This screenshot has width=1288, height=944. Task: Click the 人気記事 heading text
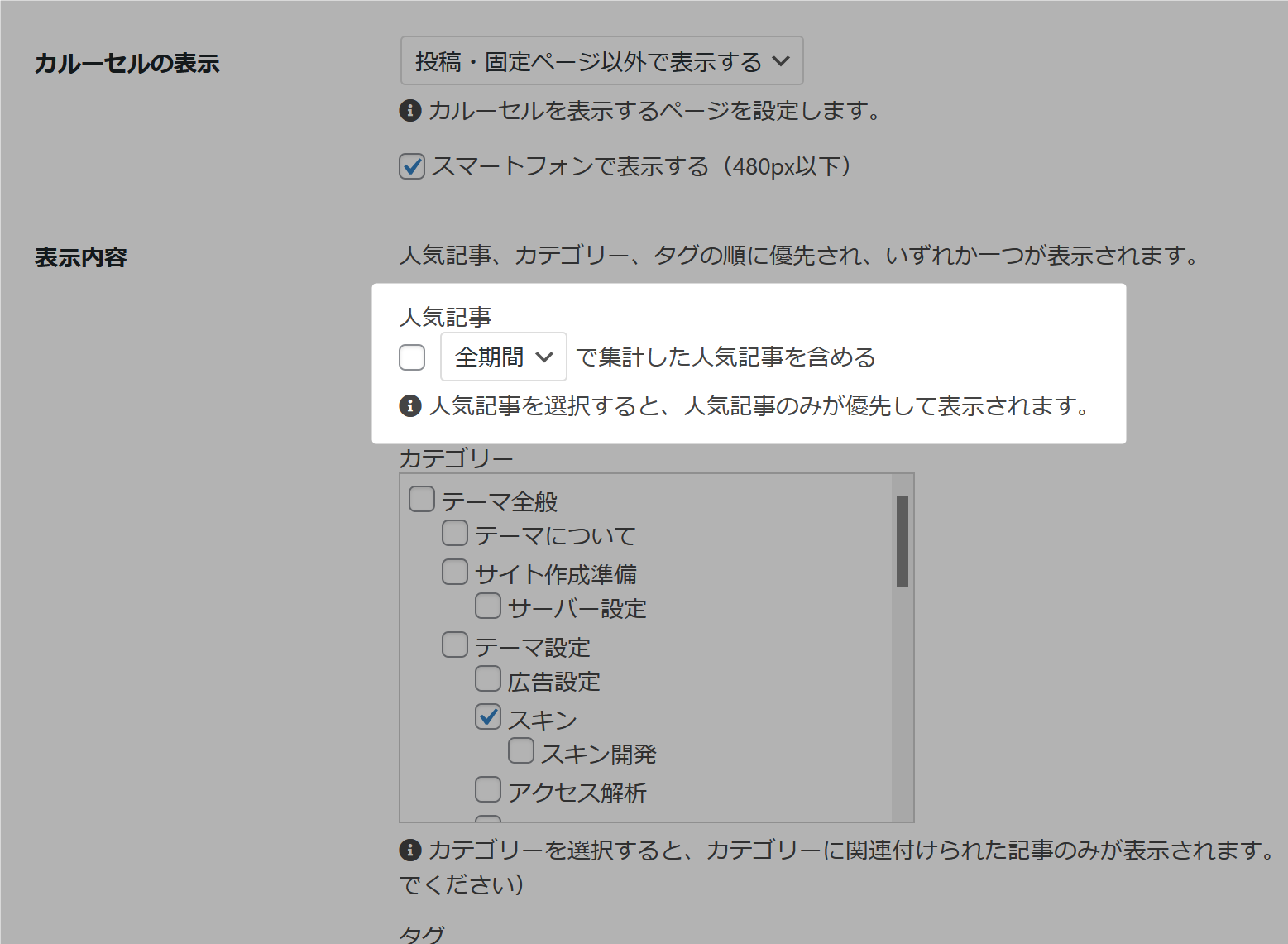[x=445, y=317]
